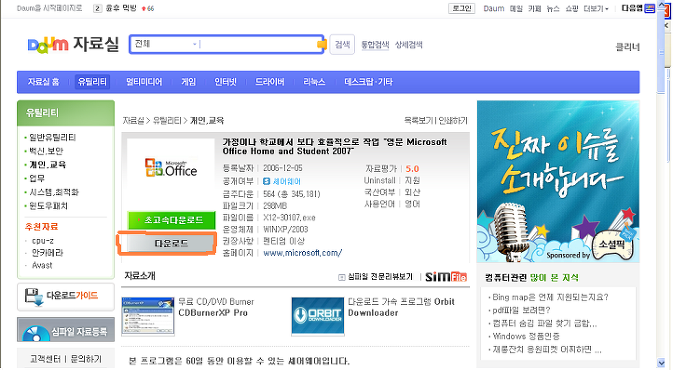
Task: Click the keyboard icon in search box
Action: tap(322, 44)
